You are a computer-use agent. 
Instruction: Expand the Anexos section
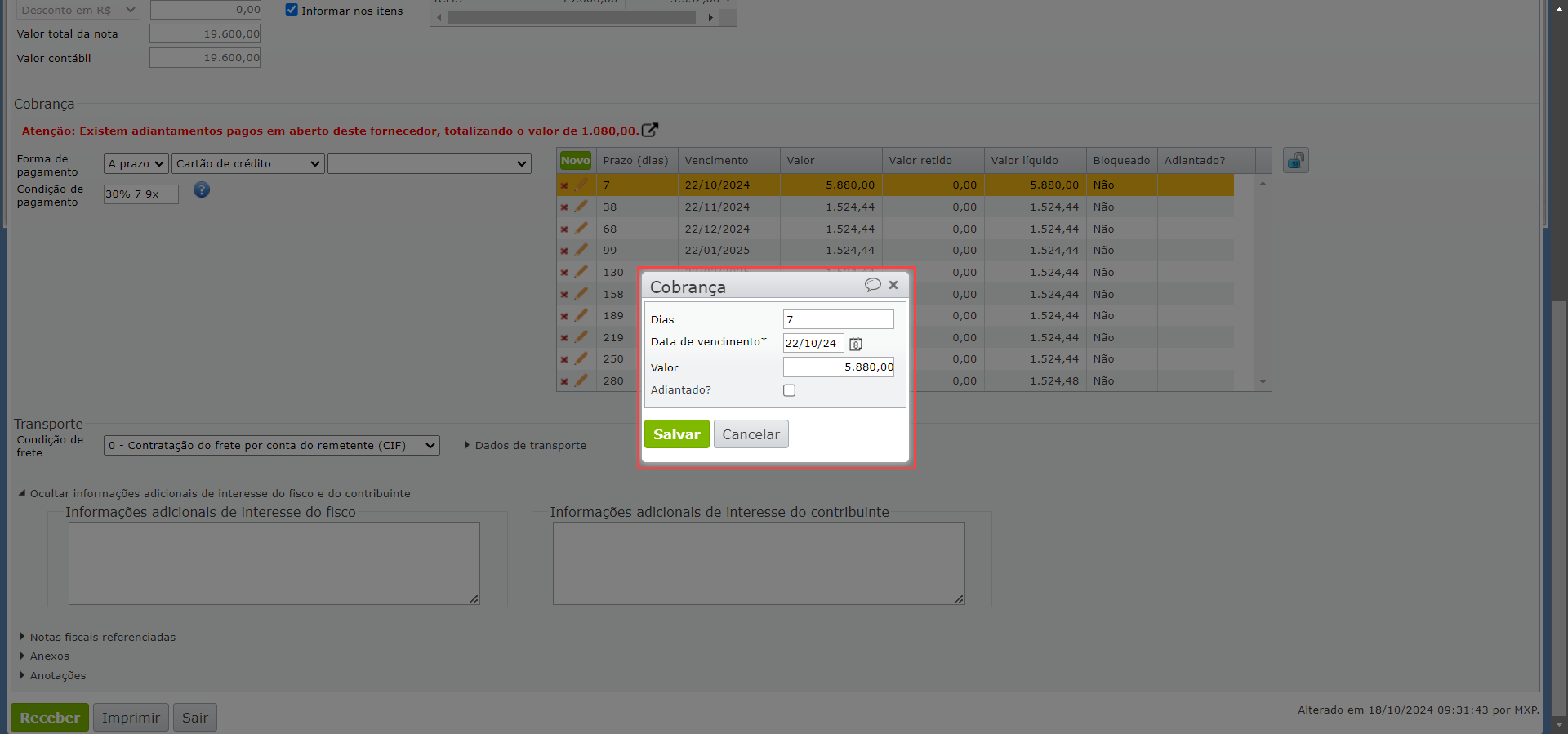point(44,656)
